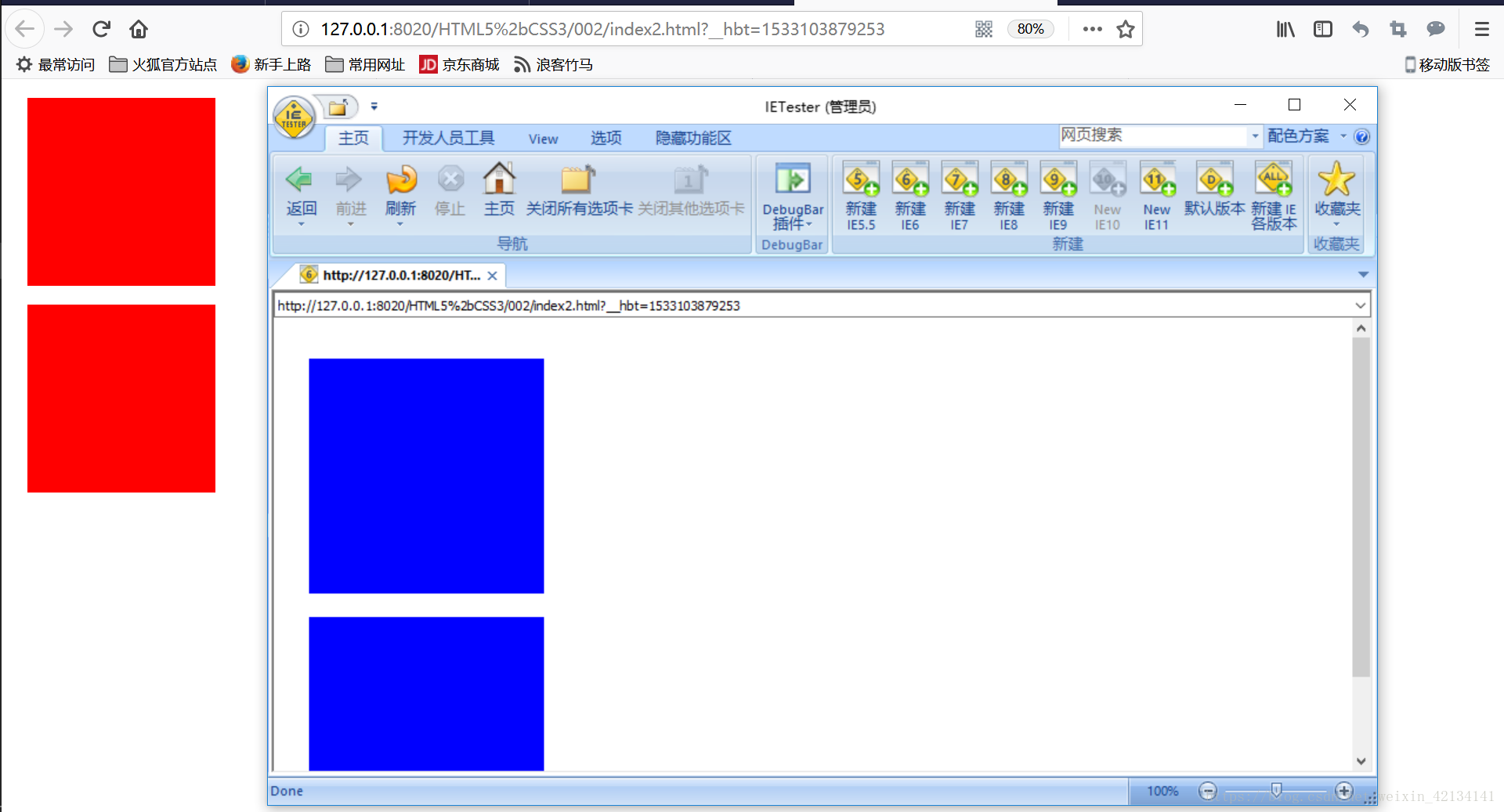Click the 主页 home icon in navigation group

point(499,184)
